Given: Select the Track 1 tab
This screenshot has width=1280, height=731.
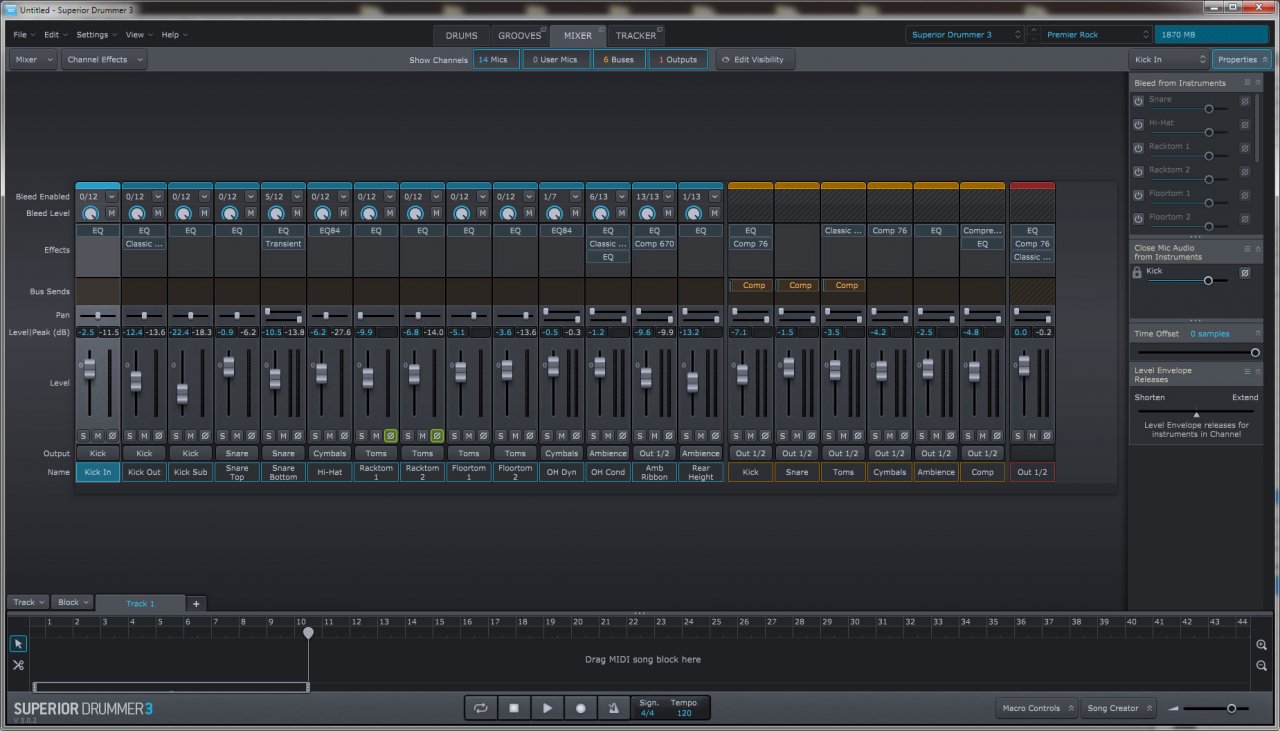Looking at the screenshot, I should click(140, 603).
